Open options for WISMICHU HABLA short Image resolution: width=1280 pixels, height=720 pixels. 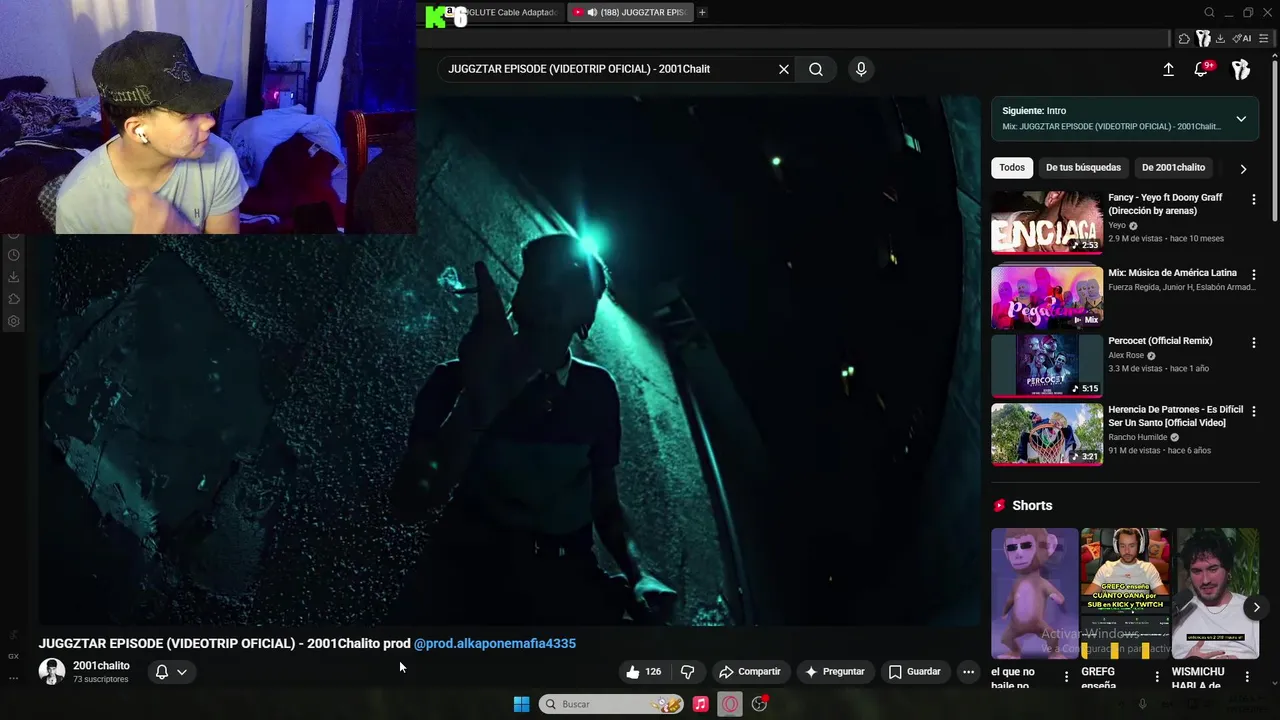click(1247, 677)
